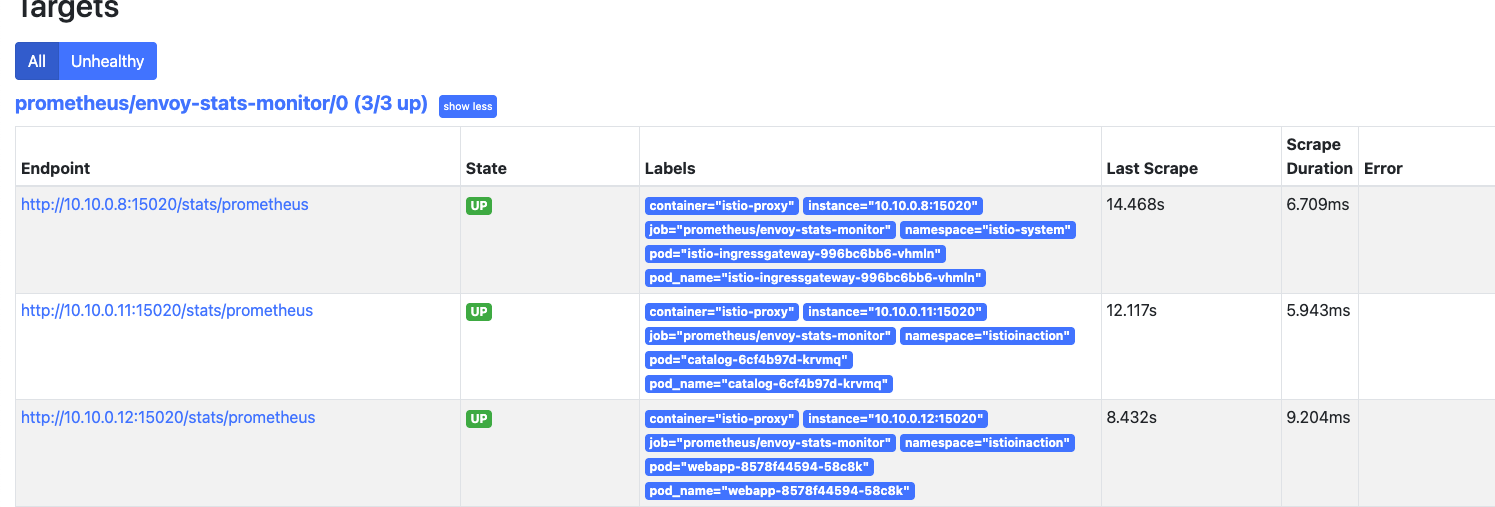Click label instance="10.10.0.8:15020"

(x=893, y=206)
